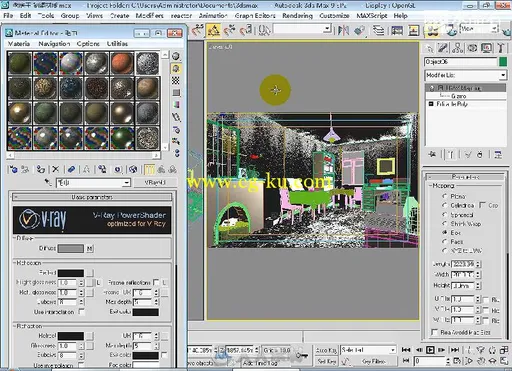Open the Curve Editor icon in toolbar
Screen dimensions: 512x371
point(397,30)
